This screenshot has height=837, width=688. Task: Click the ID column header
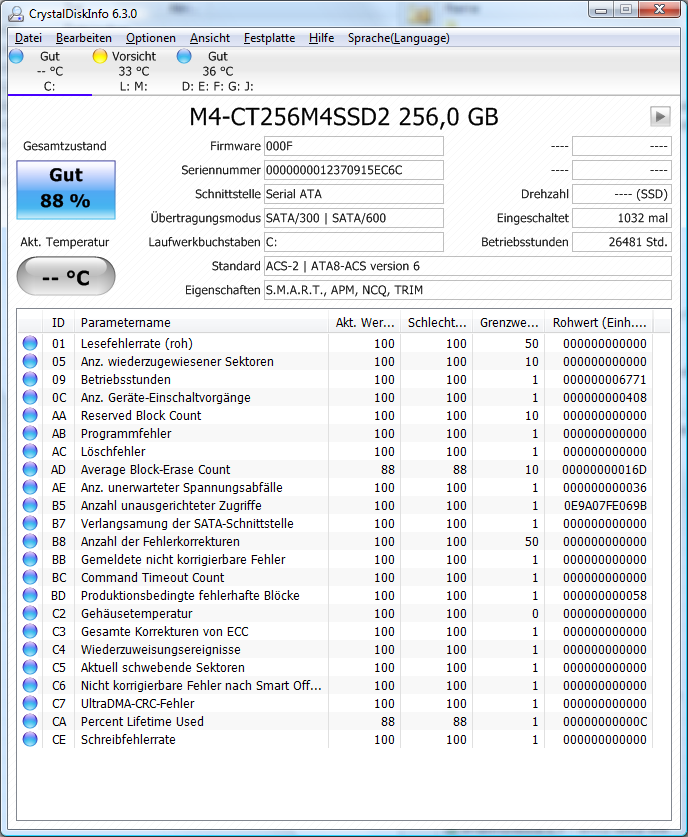pos(58,322)
